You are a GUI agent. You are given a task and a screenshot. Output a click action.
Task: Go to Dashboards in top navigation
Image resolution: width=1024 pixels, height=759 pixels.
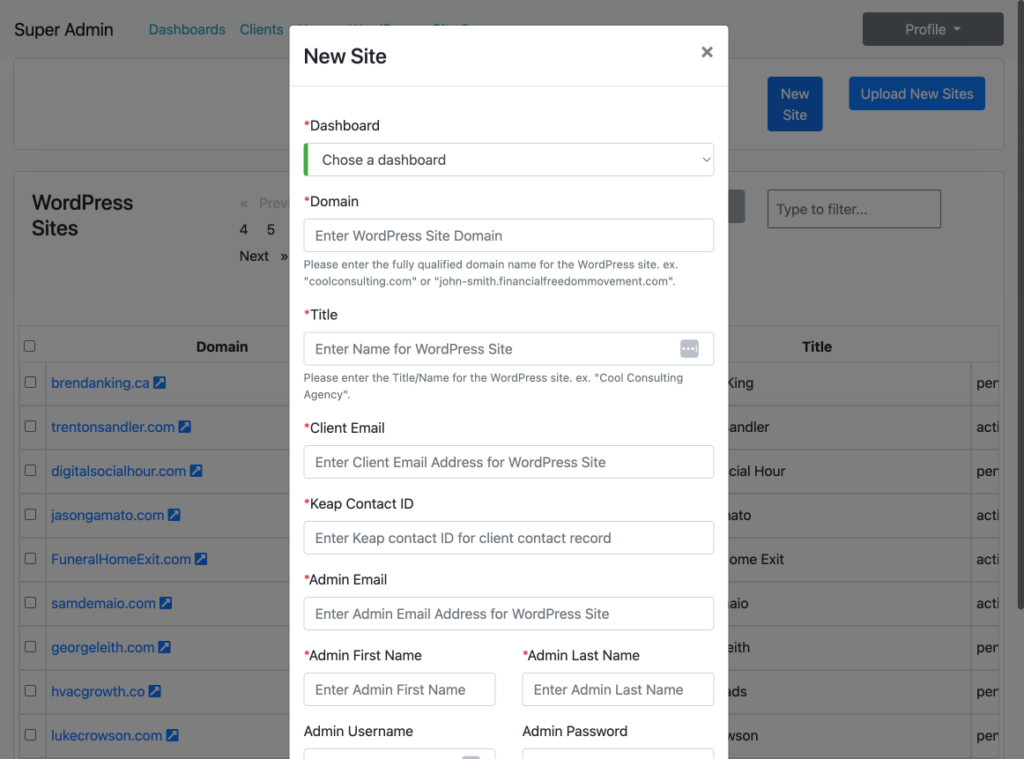point(187,29)
